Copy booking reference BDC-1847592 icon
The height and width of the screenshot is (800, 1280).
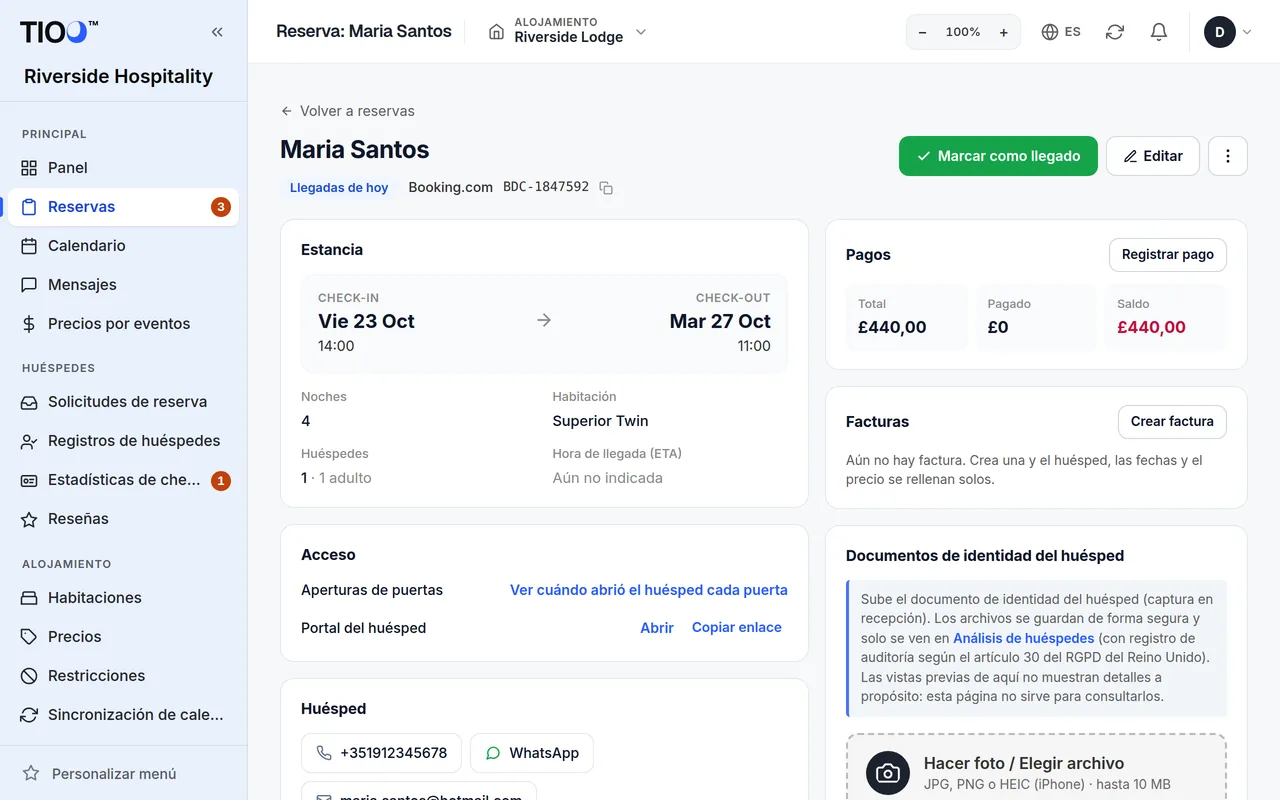[x=606, y=188]
